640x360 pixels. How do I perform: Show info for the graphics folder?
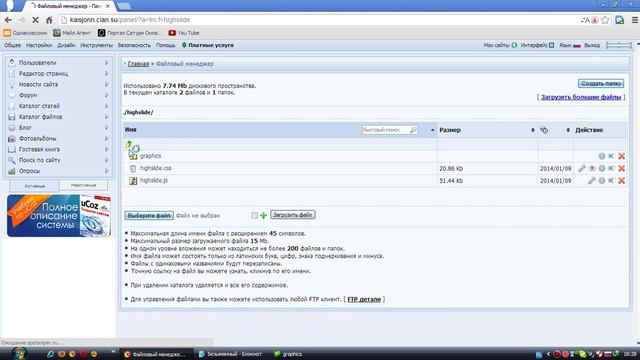(602, 156)
